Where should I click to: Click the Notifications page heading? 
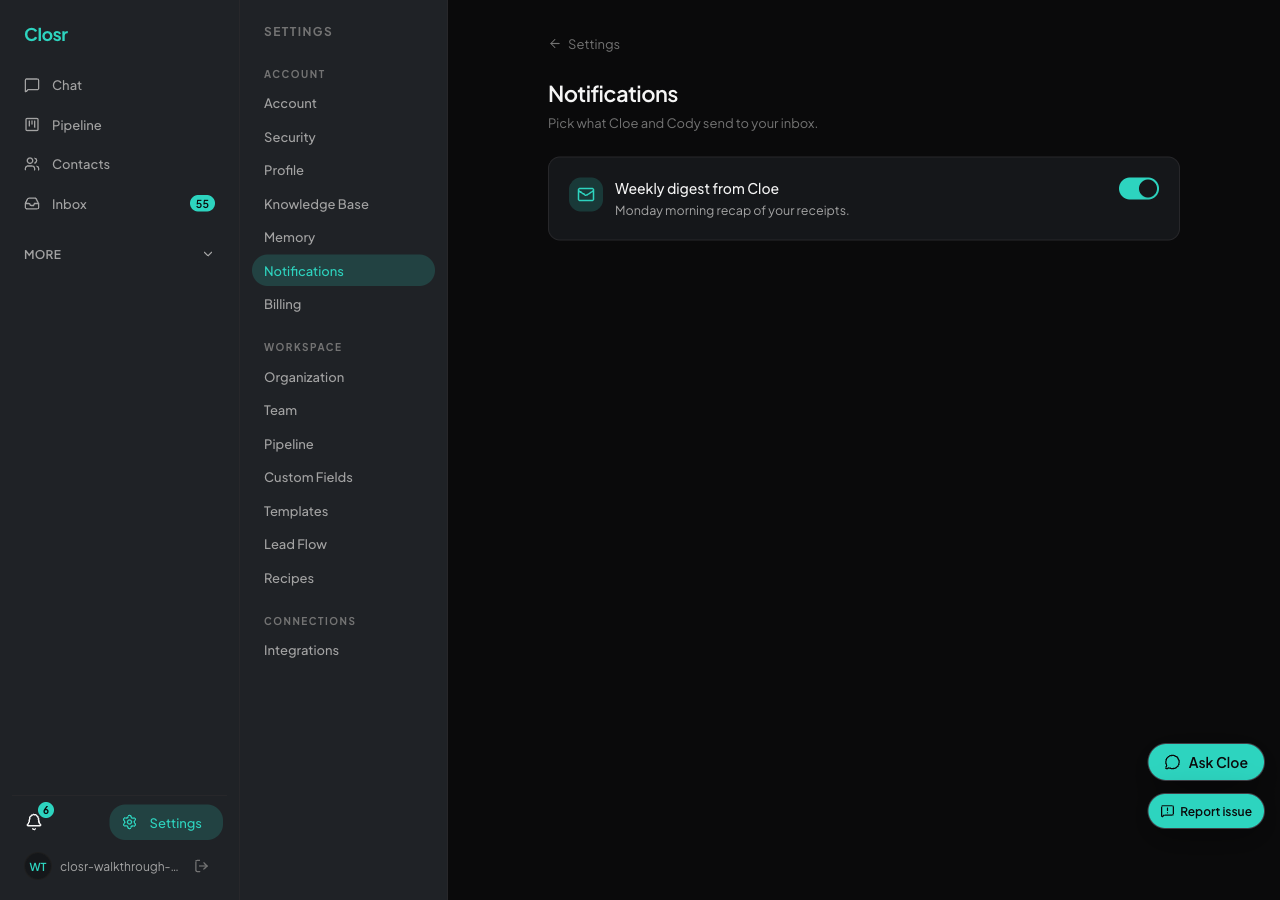(x=613, y=94)
